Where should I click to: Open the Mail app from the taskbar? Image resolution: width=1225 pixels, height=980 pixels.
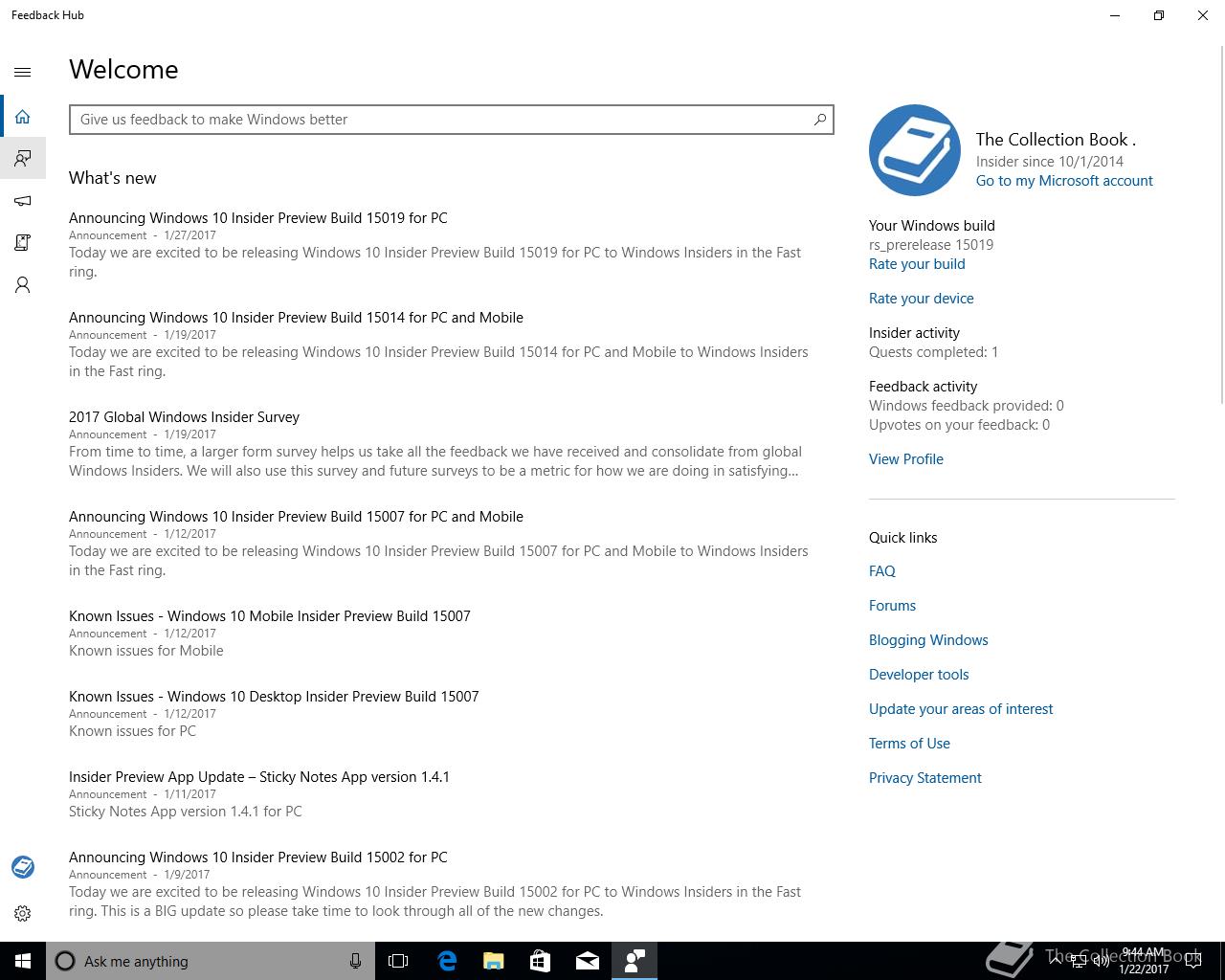tap(588, 961)
